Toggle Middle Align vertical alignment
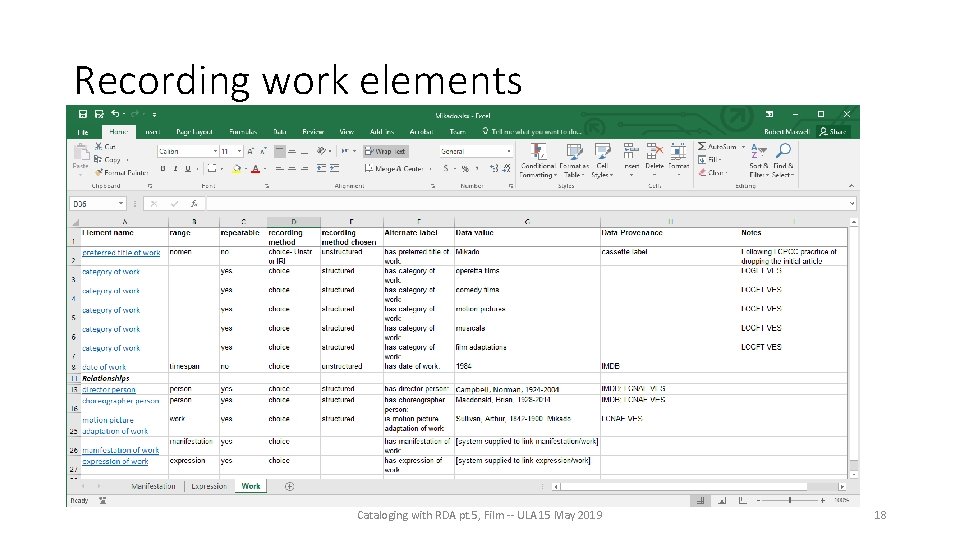960x540 pixels. tap(292, 151)
